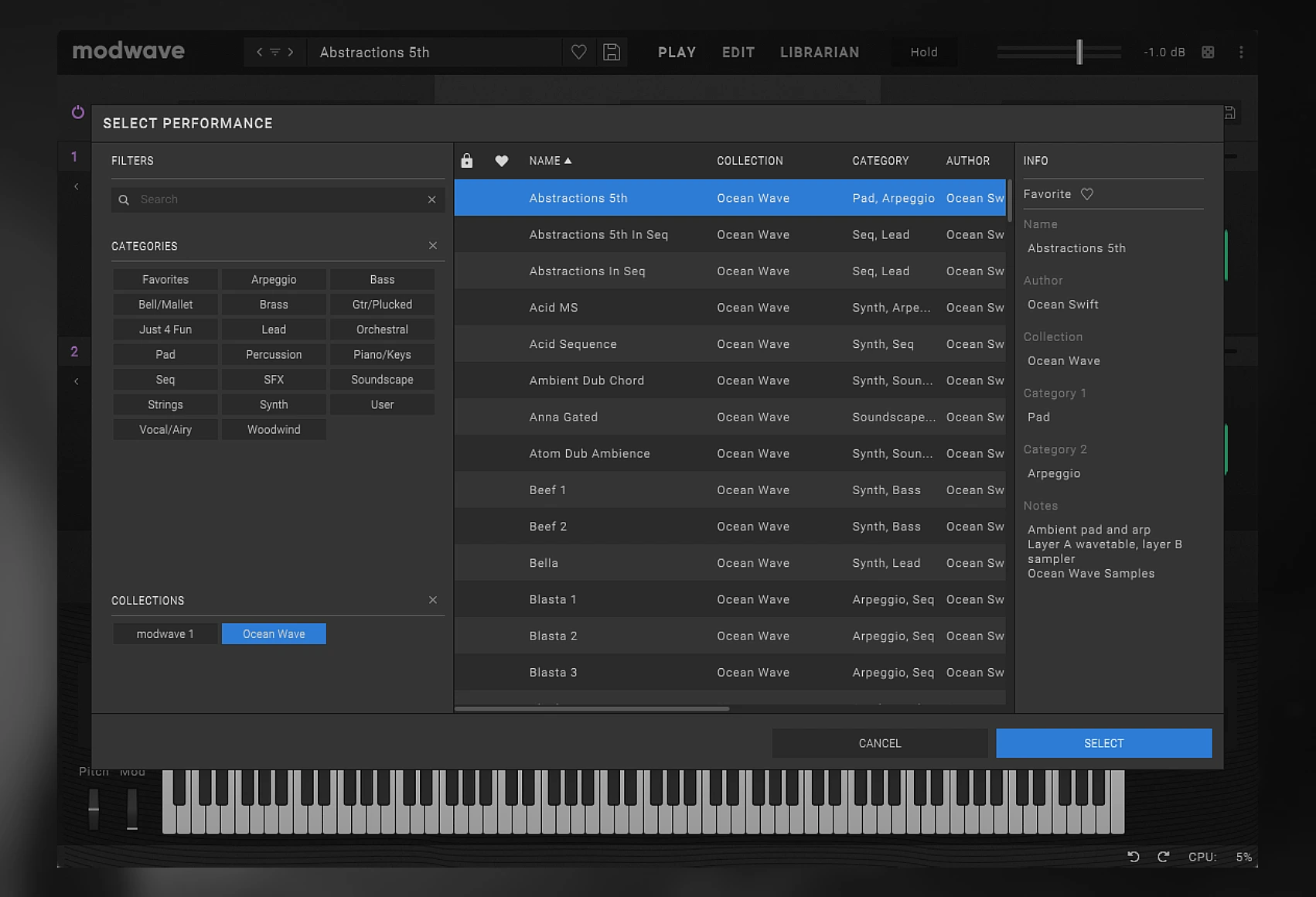
Task: Go to next performance arrow
Action: (291, 52)
